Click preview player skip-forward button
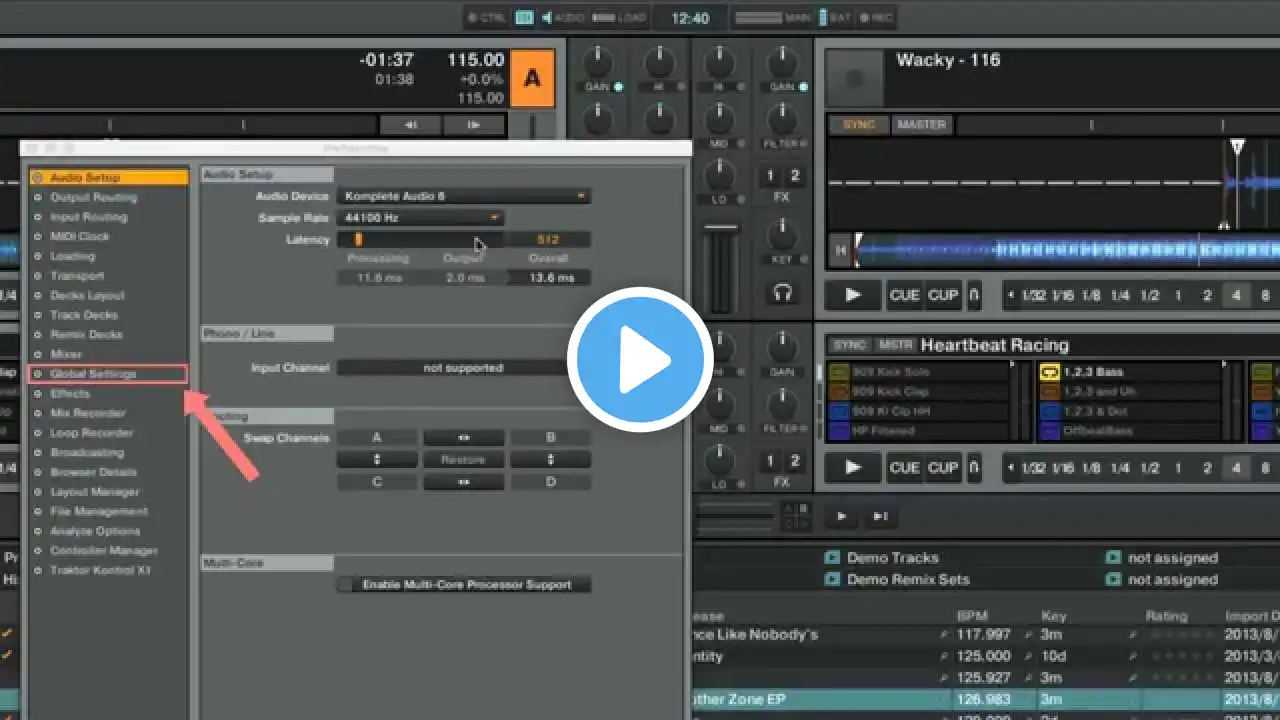 (x=880, y=516)
